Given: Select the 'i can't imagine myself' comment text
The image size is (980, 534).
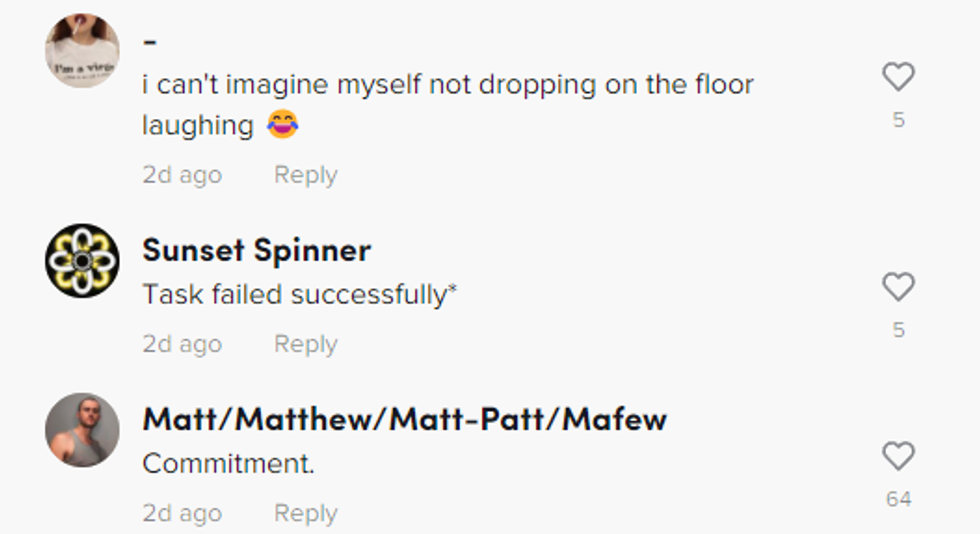Looking at the screenshot, I should pyautogui.click(x=447, y=86).
